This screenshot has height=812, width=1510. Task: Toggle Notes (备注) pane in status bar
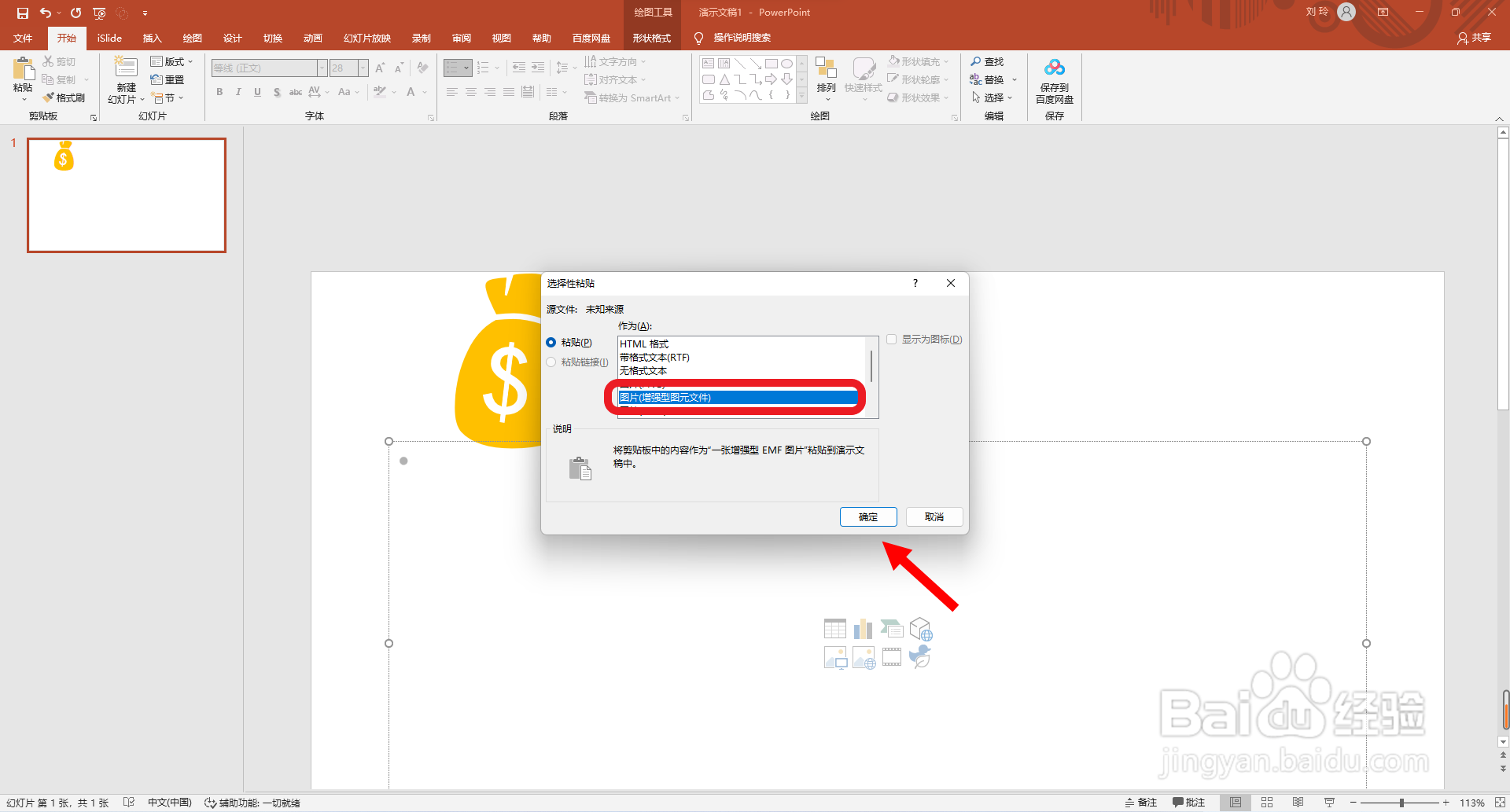(x=1141, y=803)
